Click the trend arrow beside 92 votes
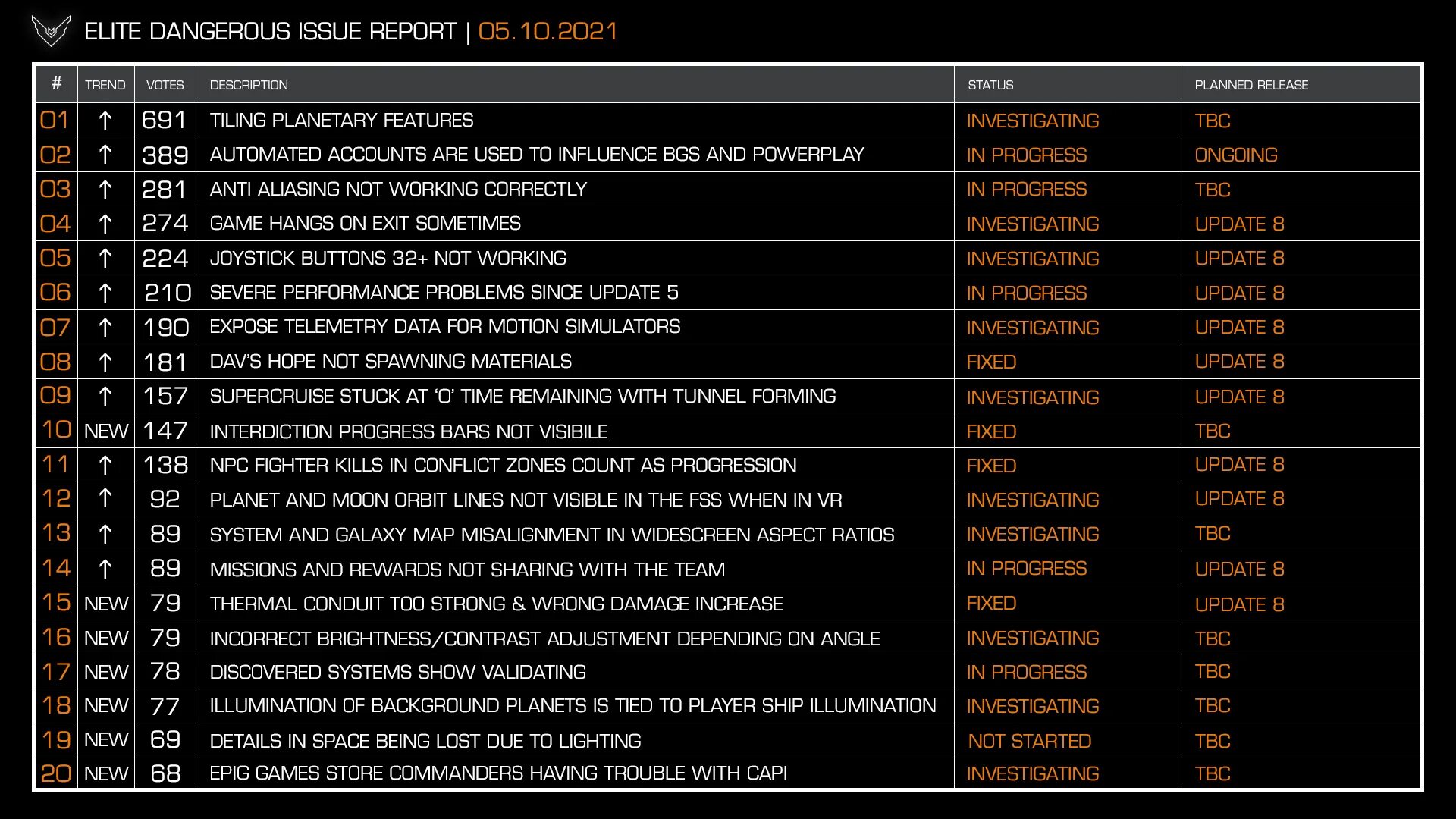Viewport: 1456px width, 819px height. [x=105, y=499]
